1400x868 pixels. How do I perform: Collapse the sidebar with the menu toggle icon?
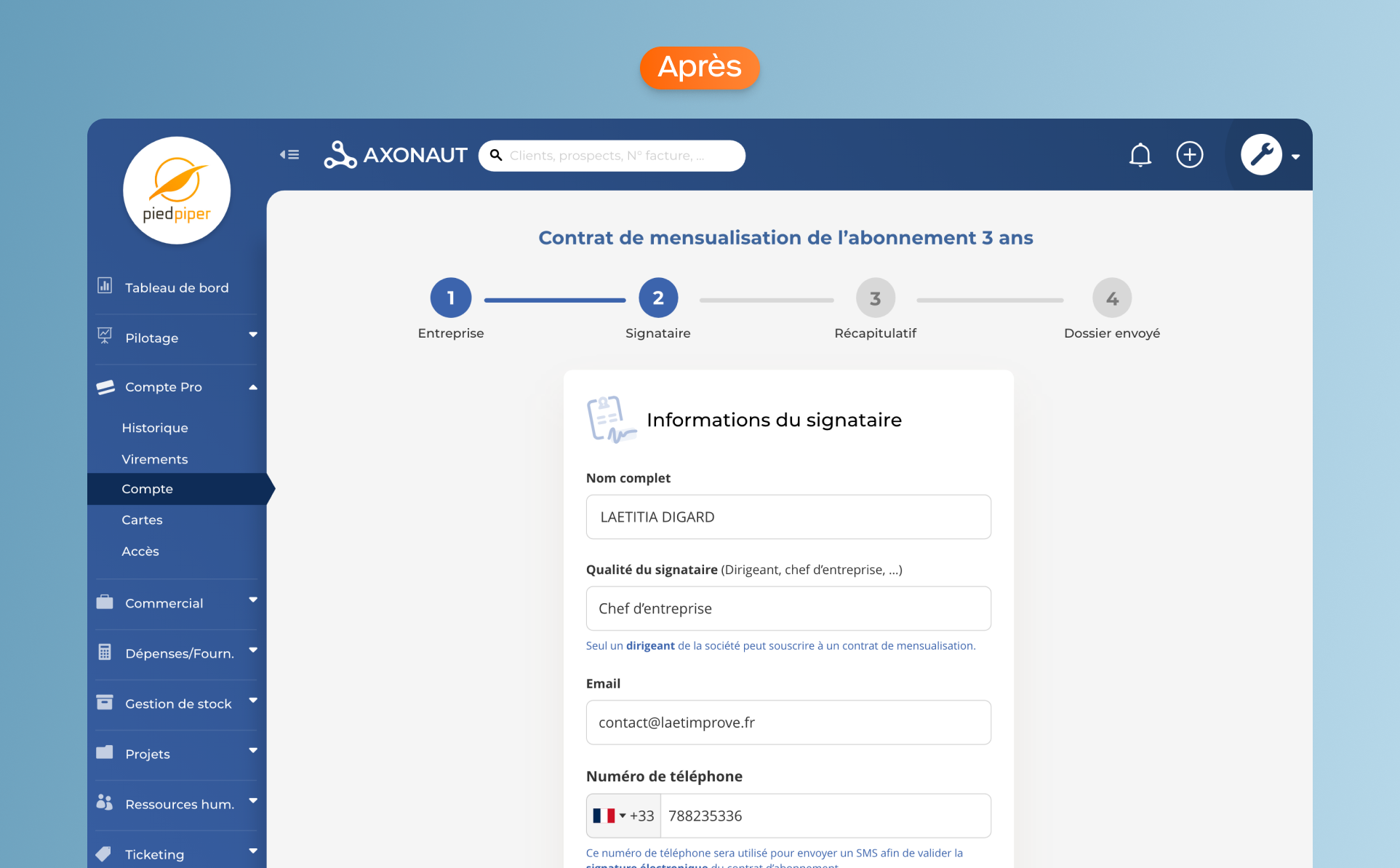289,154
